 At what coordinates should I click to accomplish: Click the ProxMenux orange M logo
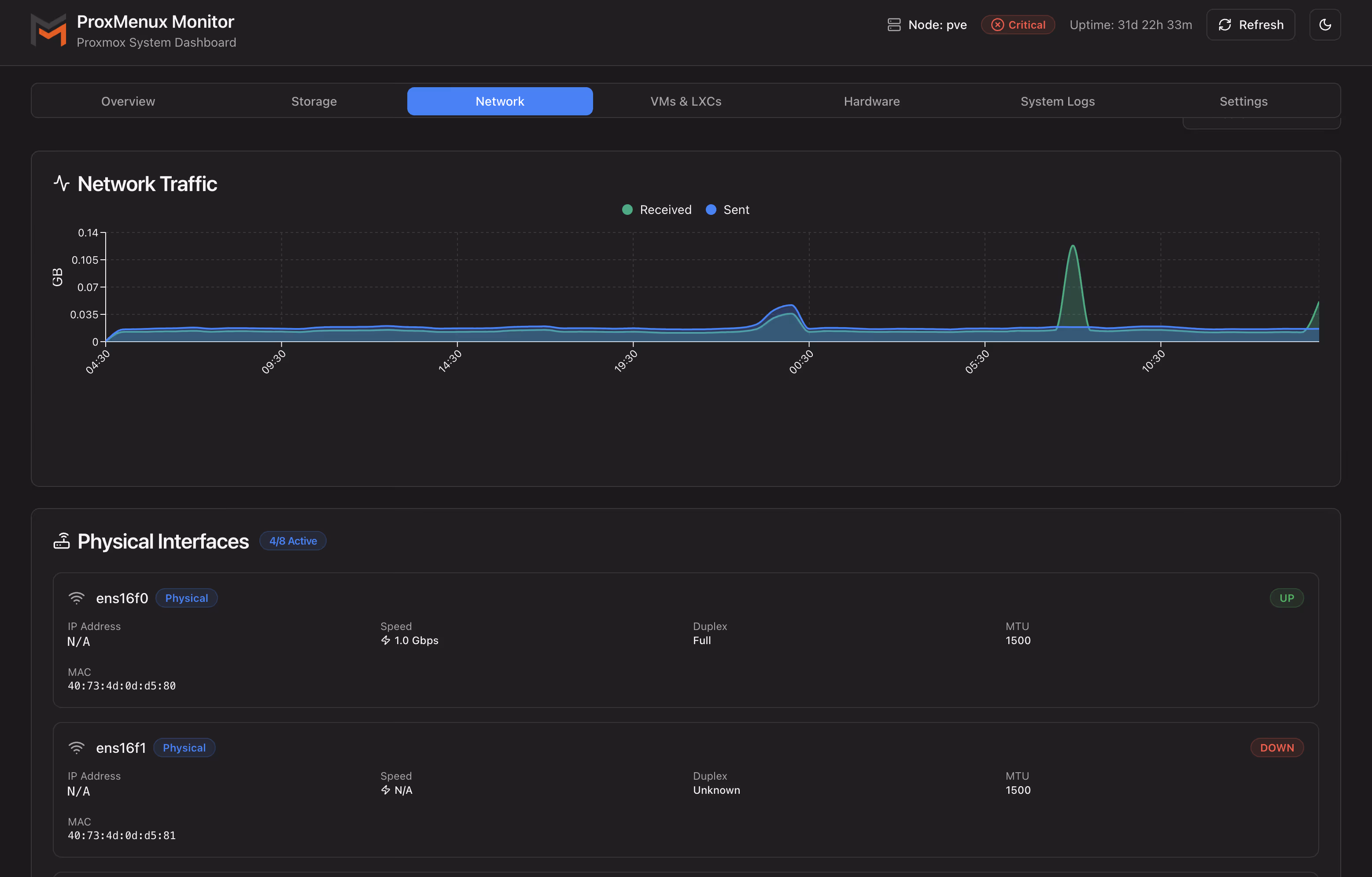[48, 31]
